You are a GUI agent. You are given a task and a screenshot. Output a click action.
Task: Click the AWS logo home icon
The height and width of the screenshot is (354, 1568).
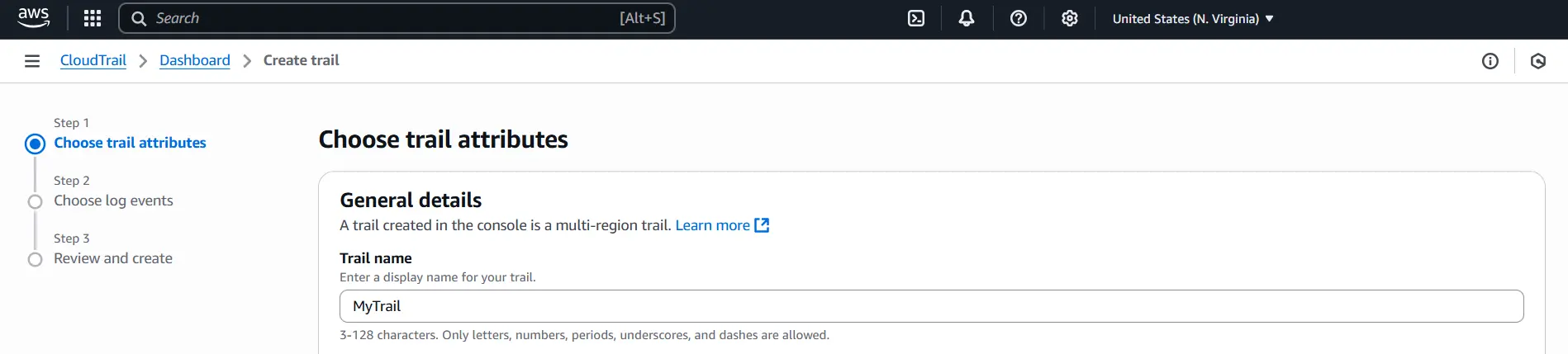[33, 18]
